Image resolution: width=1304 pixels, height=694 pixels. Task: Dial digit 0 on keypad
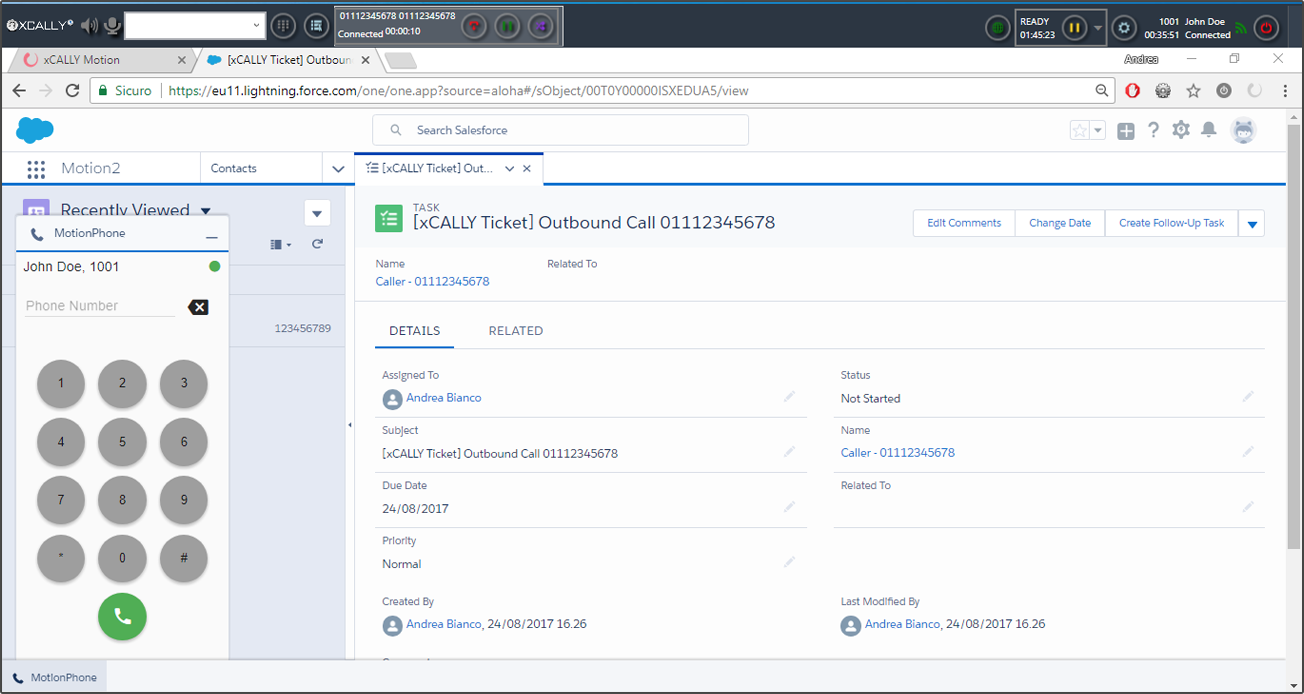click(x=122, y=558)
